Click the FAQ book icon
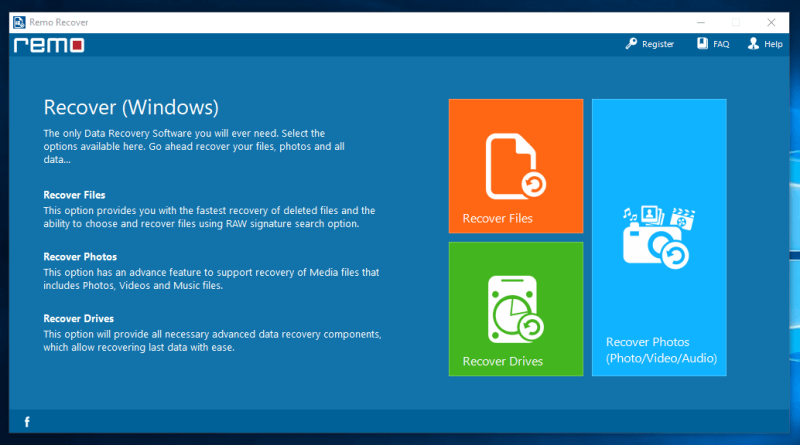The width and height of the screenshot is (800, 445). (703, 44)
